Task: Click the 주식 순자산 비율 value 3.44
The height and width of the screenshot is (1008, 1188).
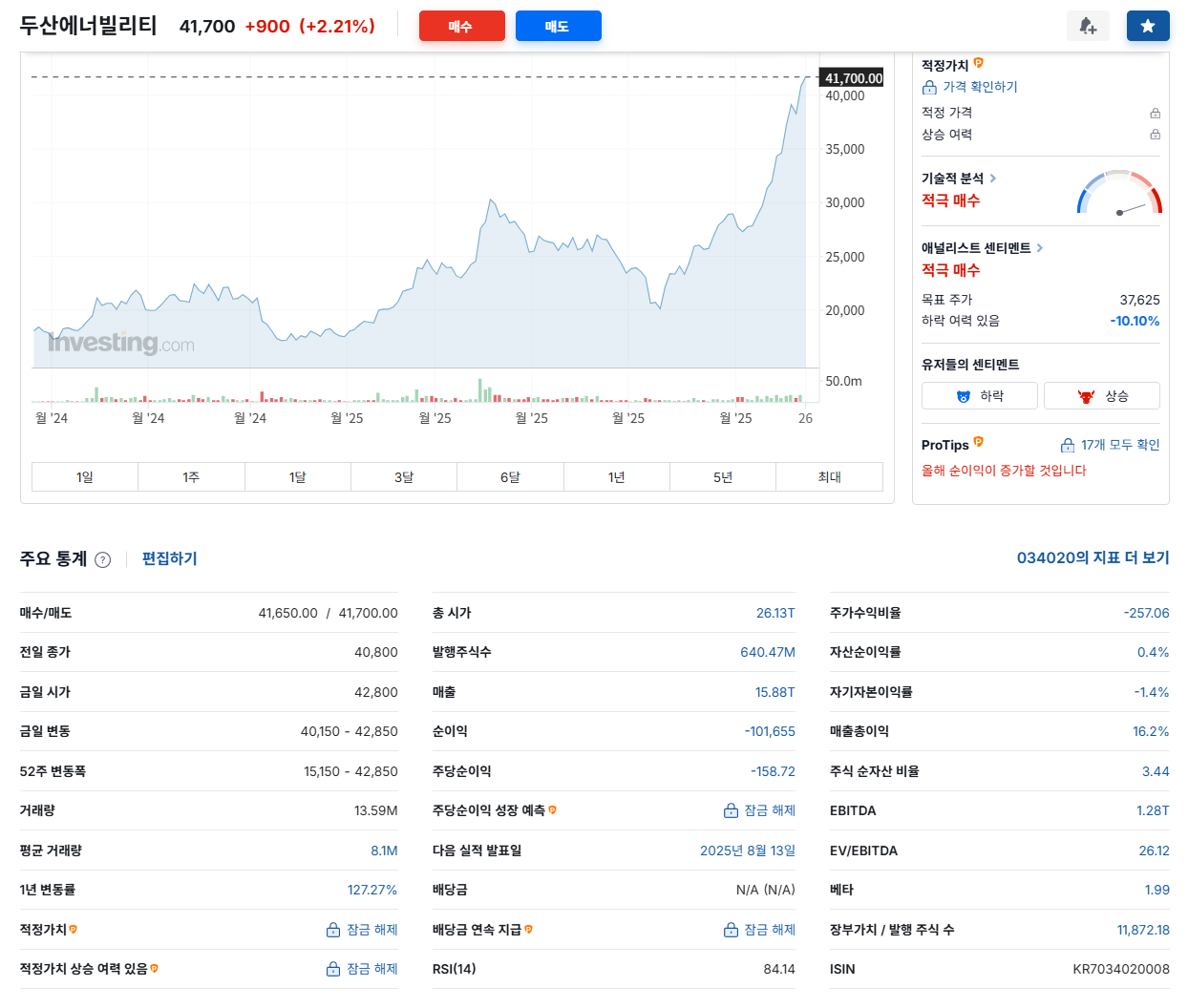Action: [1156, 771]
